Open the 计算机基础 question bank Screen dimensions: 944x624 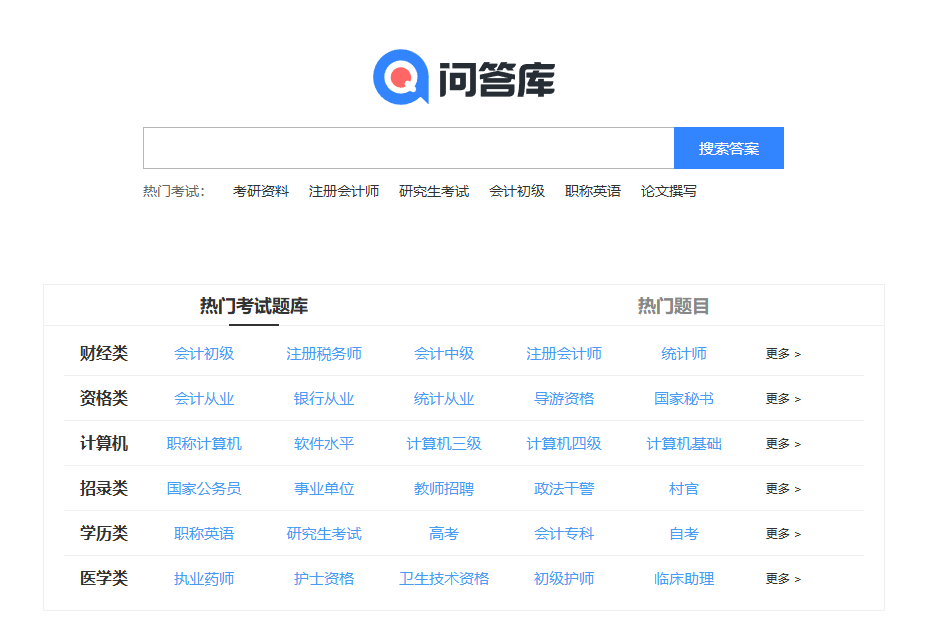(684, 444)
